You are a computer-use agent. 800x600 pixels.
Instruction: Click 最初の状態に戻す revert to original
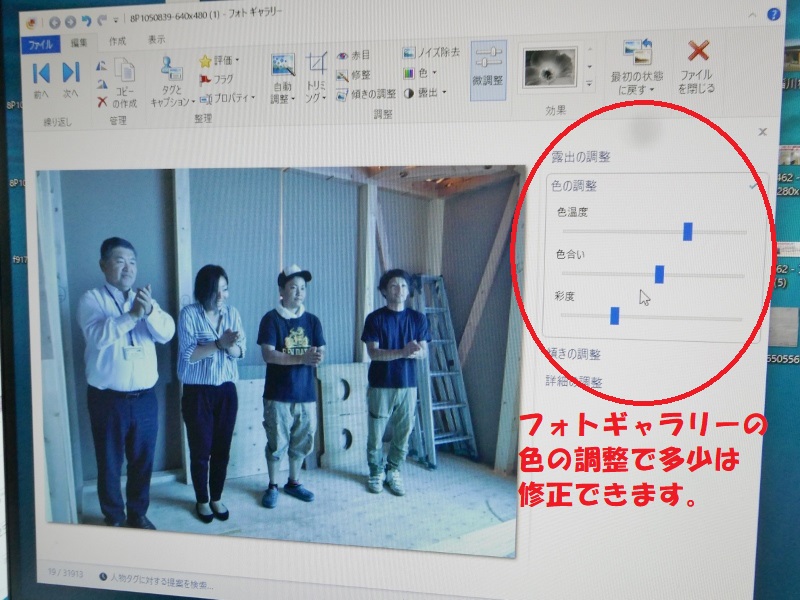coord(637,68)
